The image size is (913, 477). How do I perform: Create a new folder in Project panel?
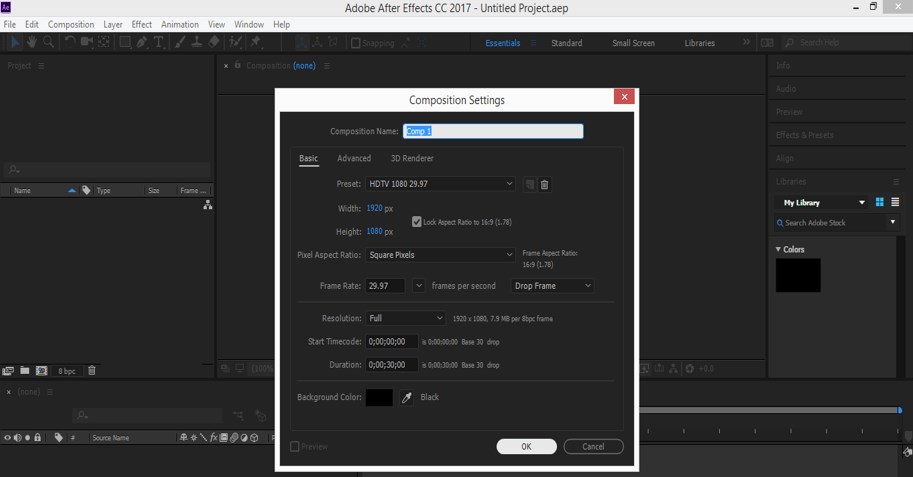[24, 370]
